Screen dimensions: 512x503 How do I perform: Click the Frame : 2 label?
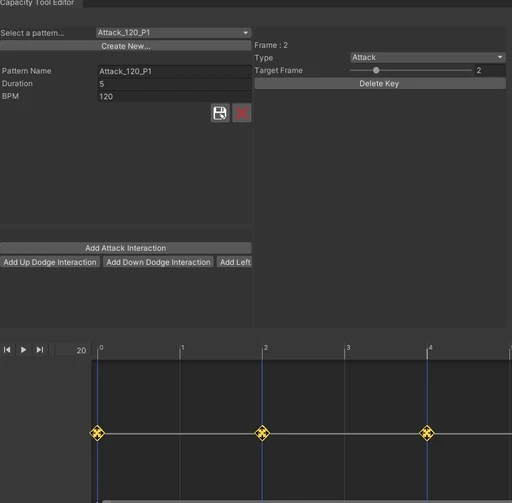pos(271,45)
